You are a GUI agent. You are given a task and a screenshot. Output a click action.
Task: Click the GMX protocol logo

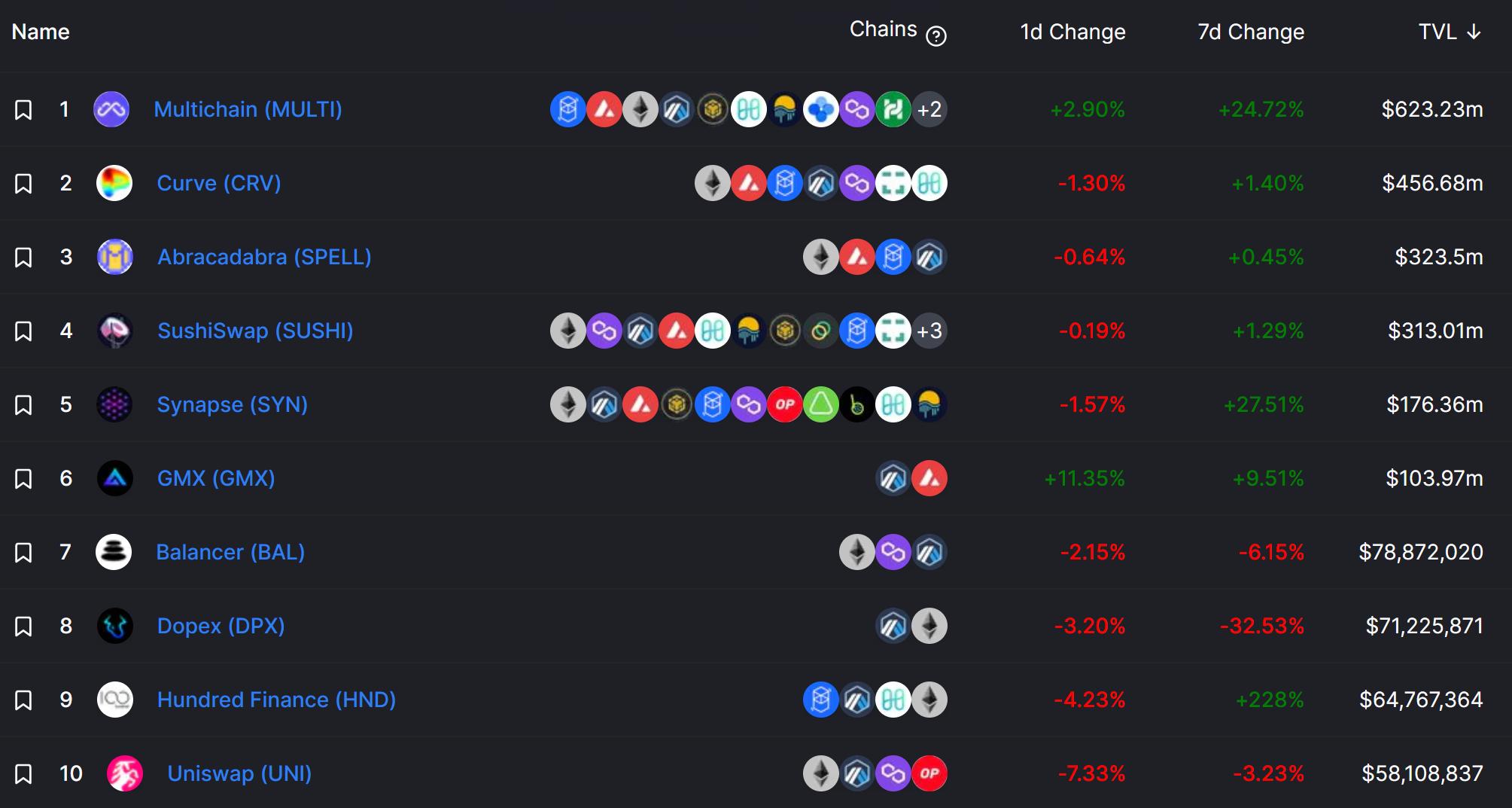click(x=115, y=478)
